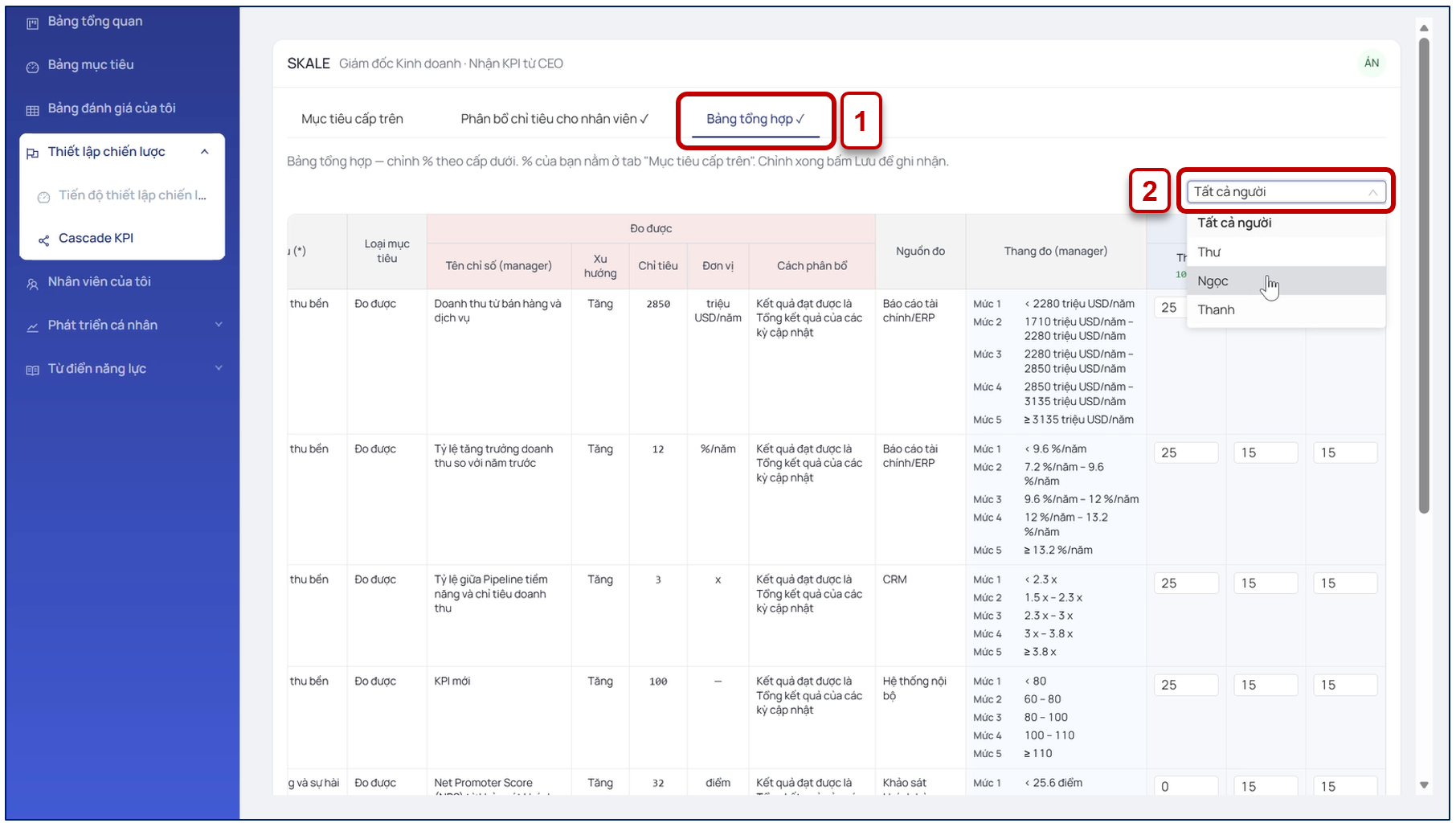Click the 'Xu hướng' column header
Image resolution: width=1456 pixels, height=823 pixels.
point(600,266)
